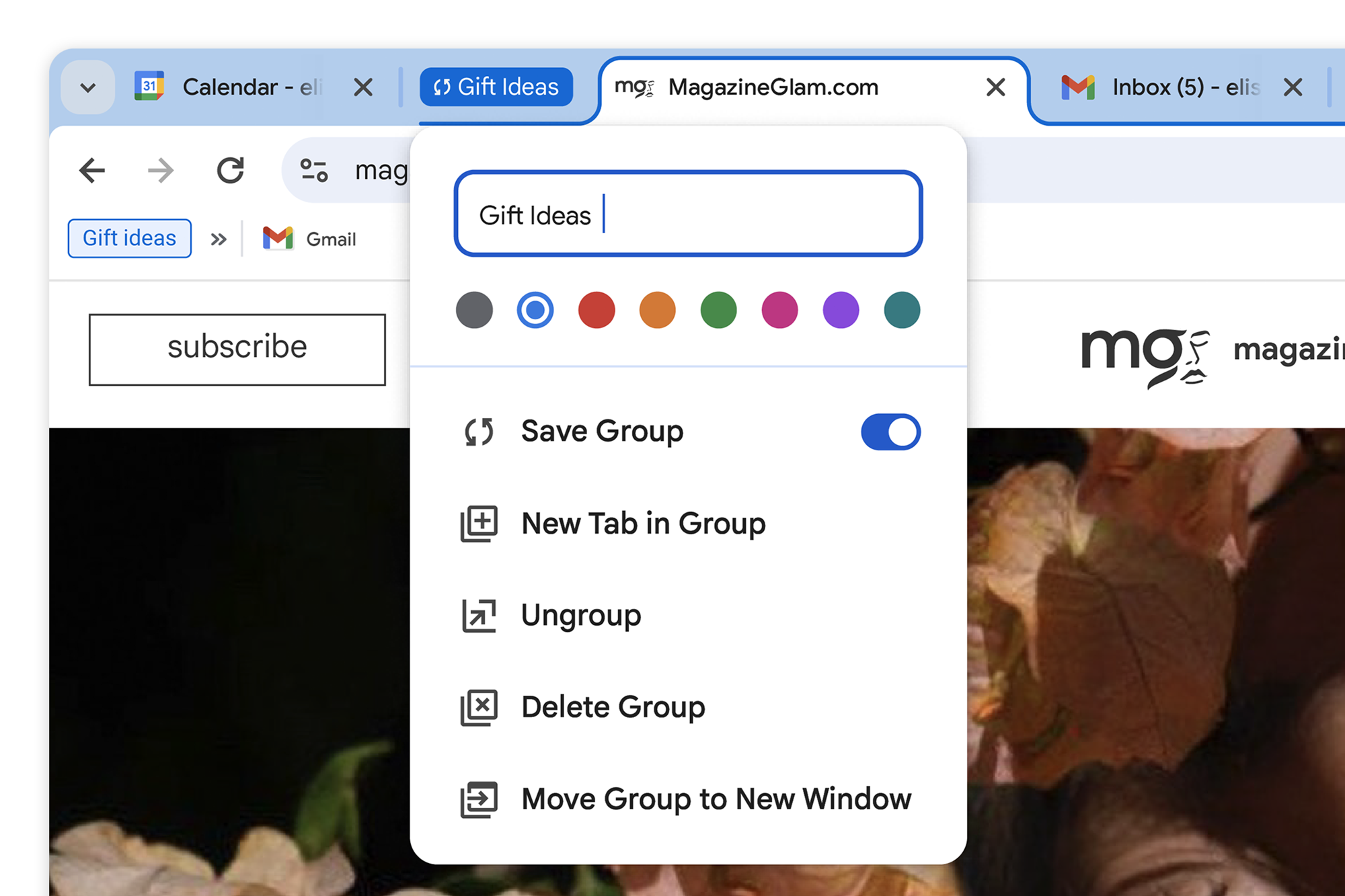Select the purple color circle
This screenshot has width=1345, height=896.
841,308
